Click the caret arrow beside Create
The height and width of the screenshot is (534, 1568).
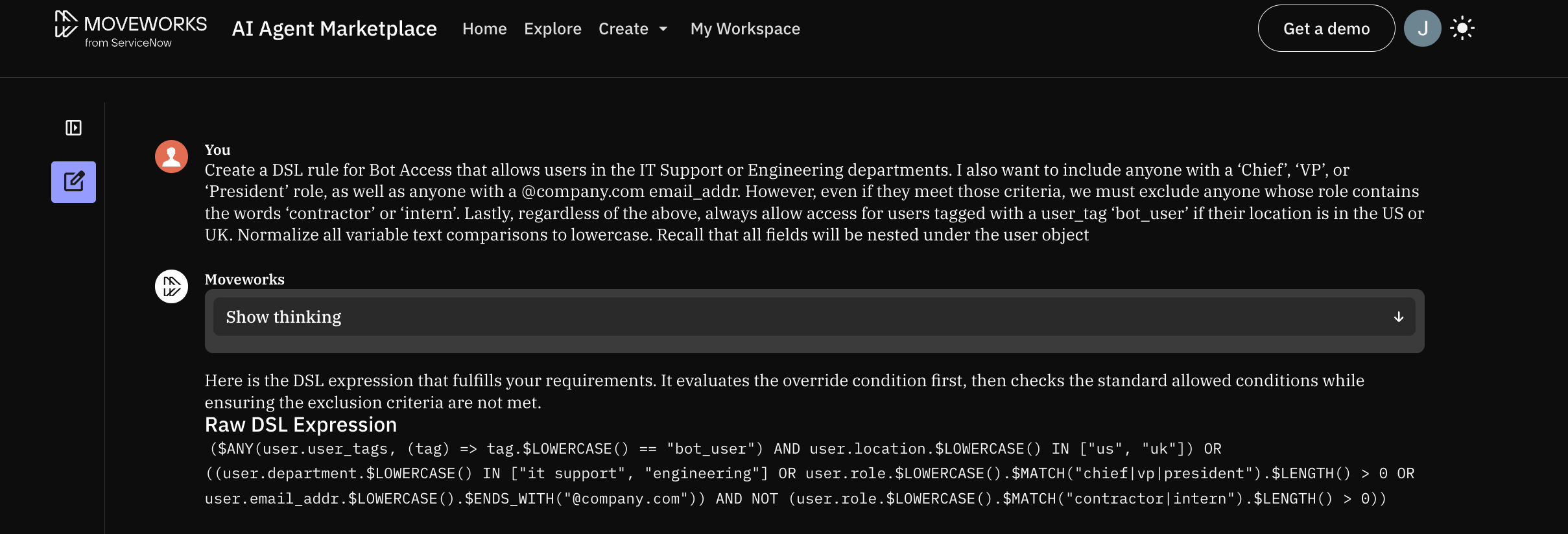[x=663, y=29]
